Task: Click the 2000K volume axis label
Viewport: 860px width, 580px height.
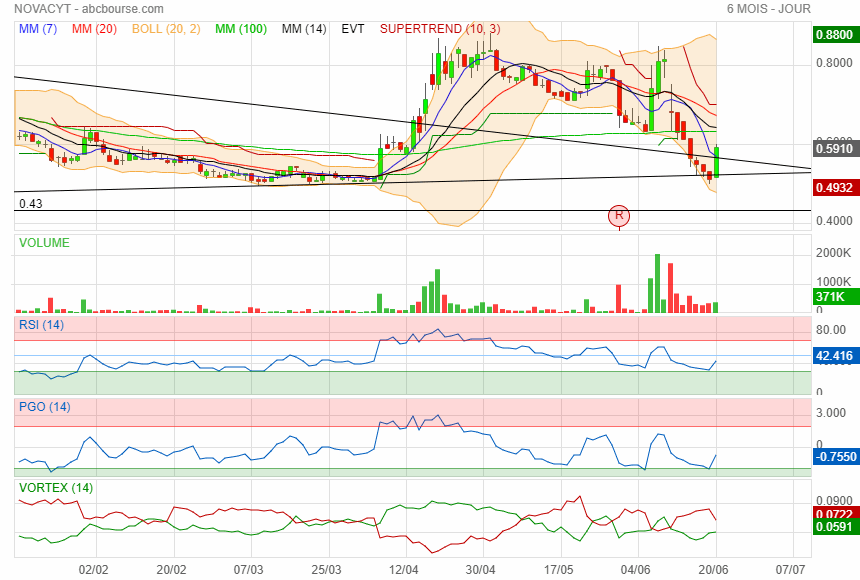Action: pyautogui.click(x=834, y=253)
